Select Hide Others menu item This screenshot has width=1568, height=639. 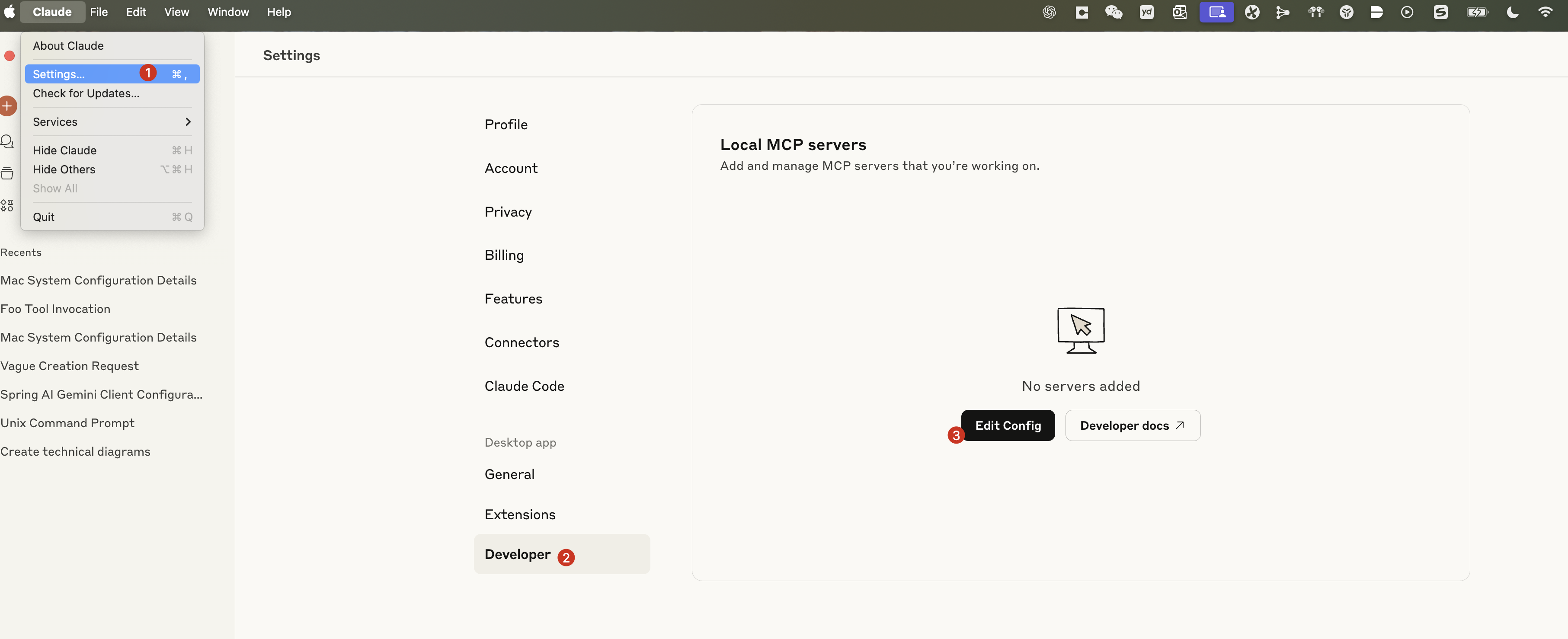point(112,169)
